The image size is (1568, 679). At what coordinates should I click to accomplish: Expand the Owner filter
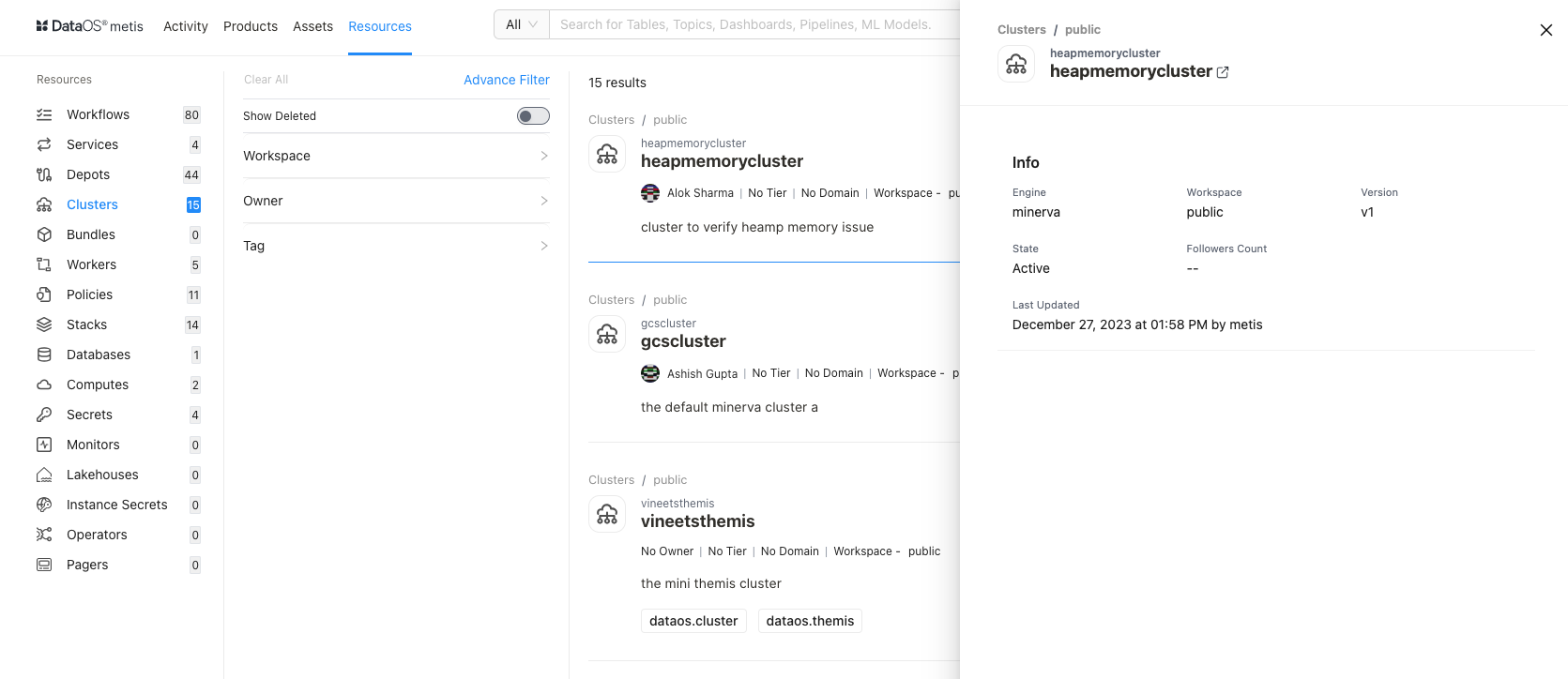tap(396, 201)
